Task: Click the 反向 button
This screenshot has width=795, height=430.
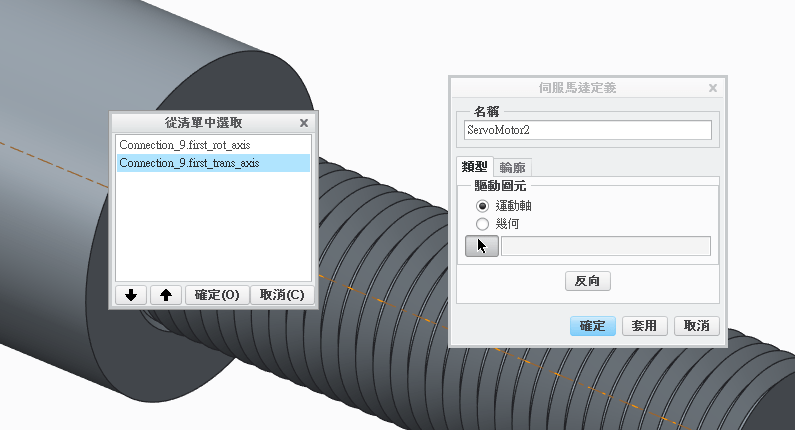Action: 587,281
